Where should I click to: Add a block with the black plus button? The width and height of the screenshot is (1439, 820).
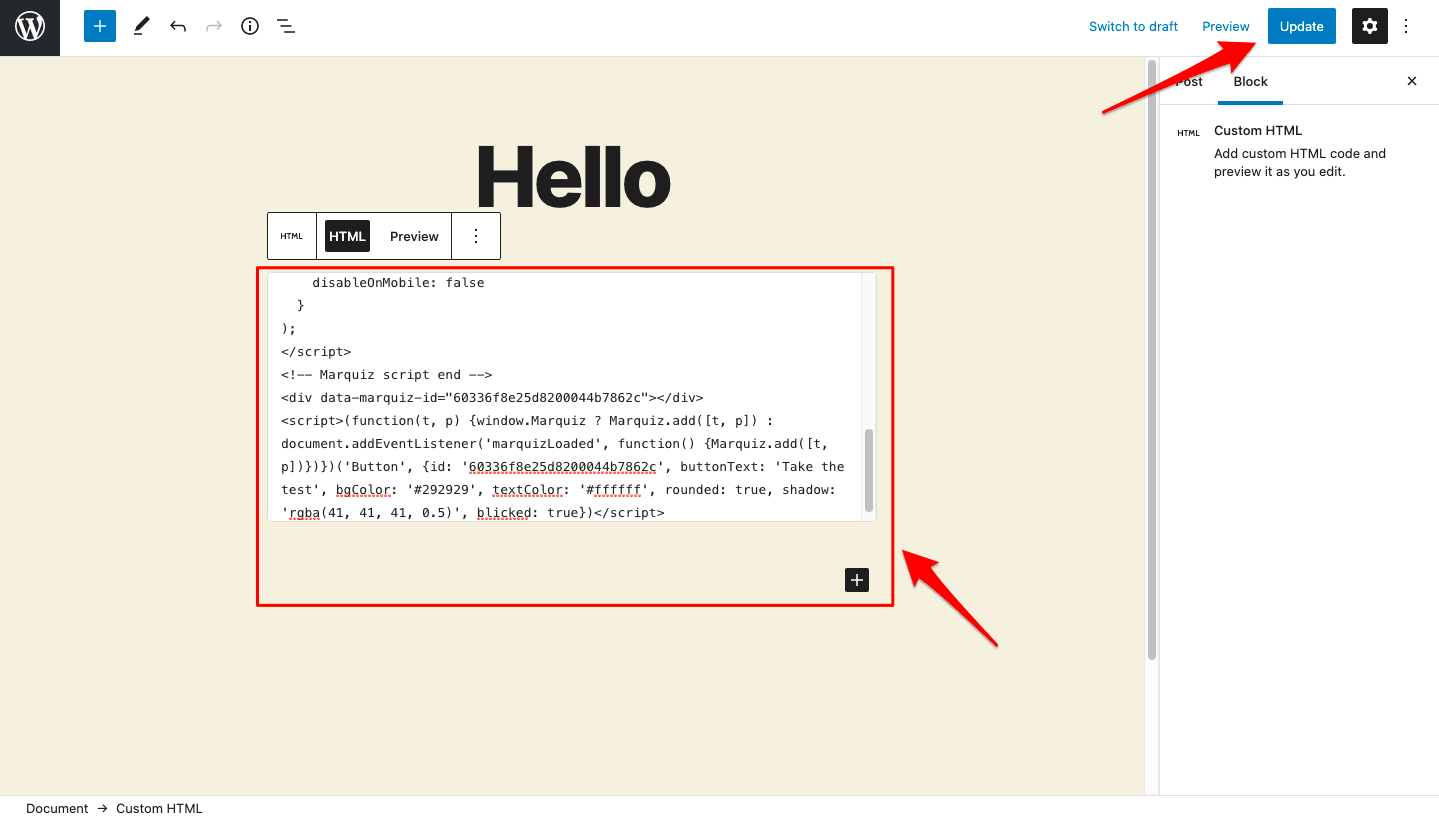(857, 580)
